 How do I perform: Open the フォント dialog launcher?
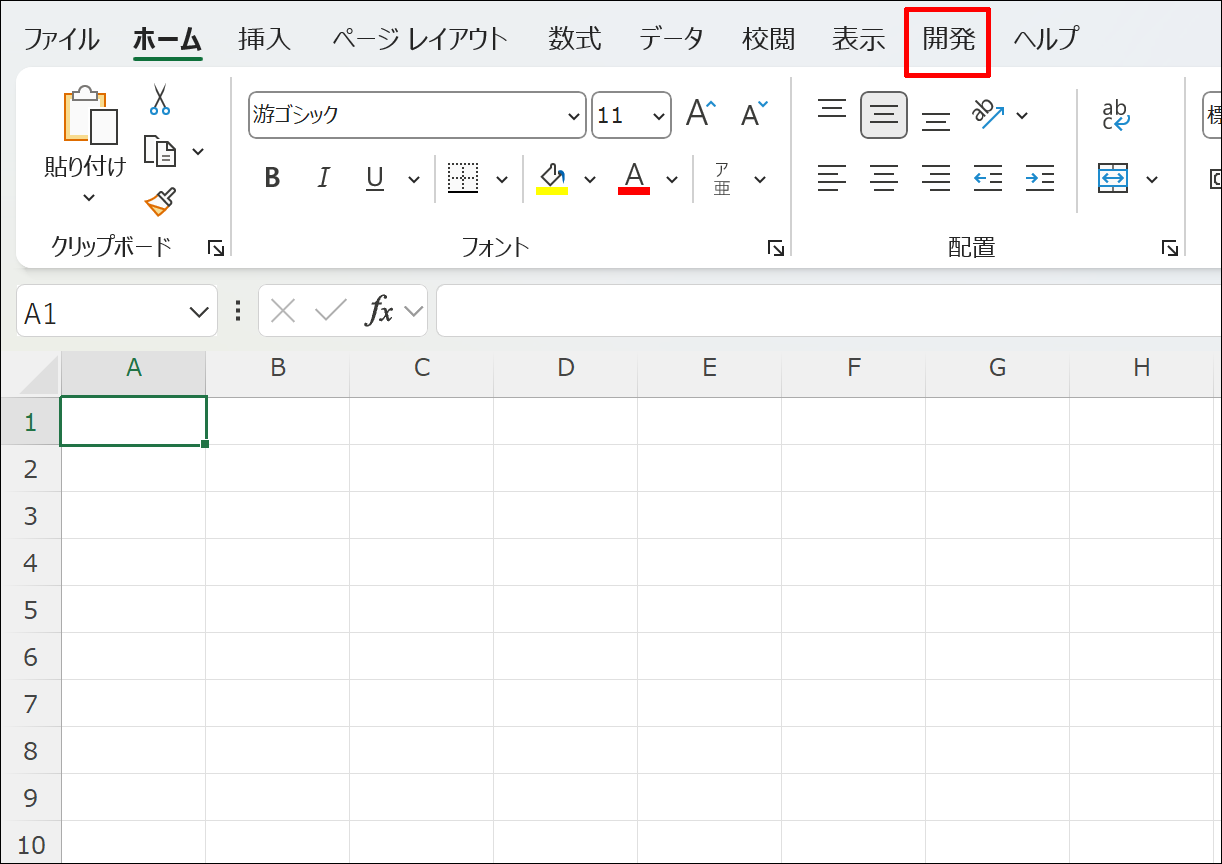click(x=776, y=247)
